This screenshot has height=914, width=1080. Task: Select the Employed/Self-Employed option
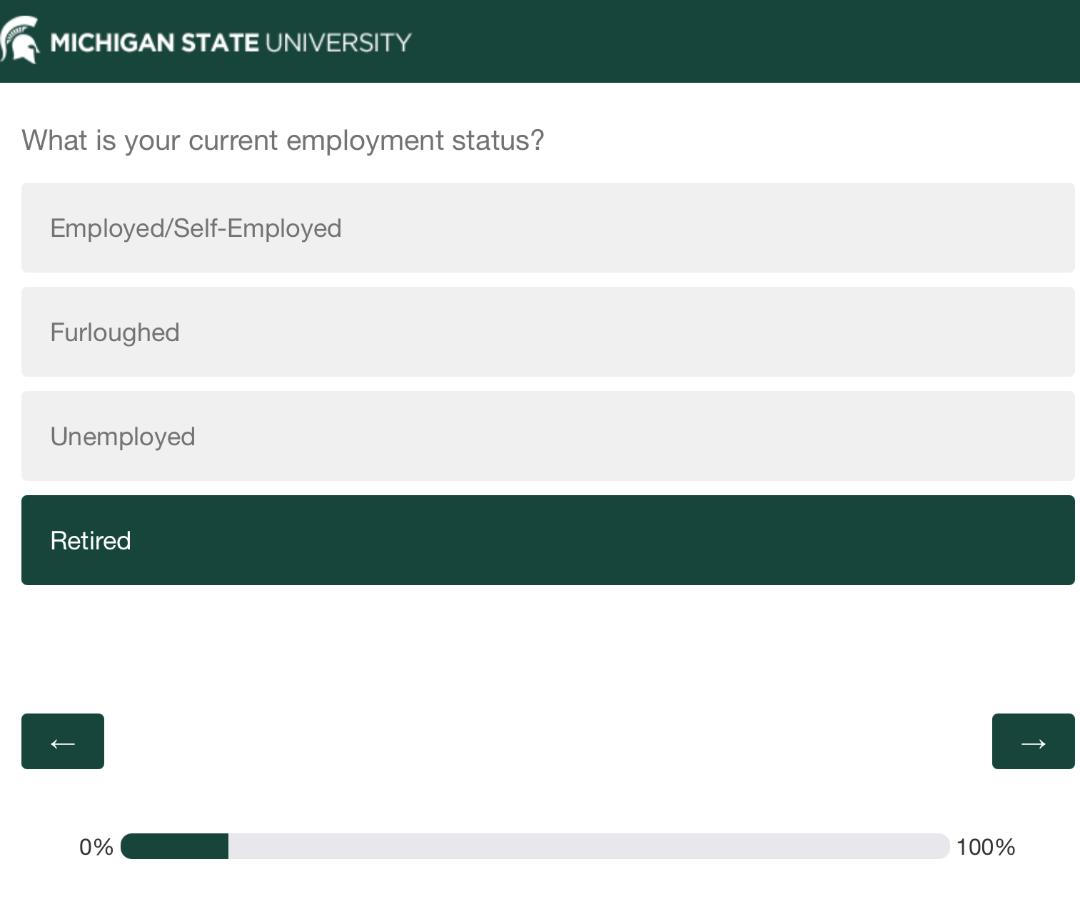tap(548, 228)
